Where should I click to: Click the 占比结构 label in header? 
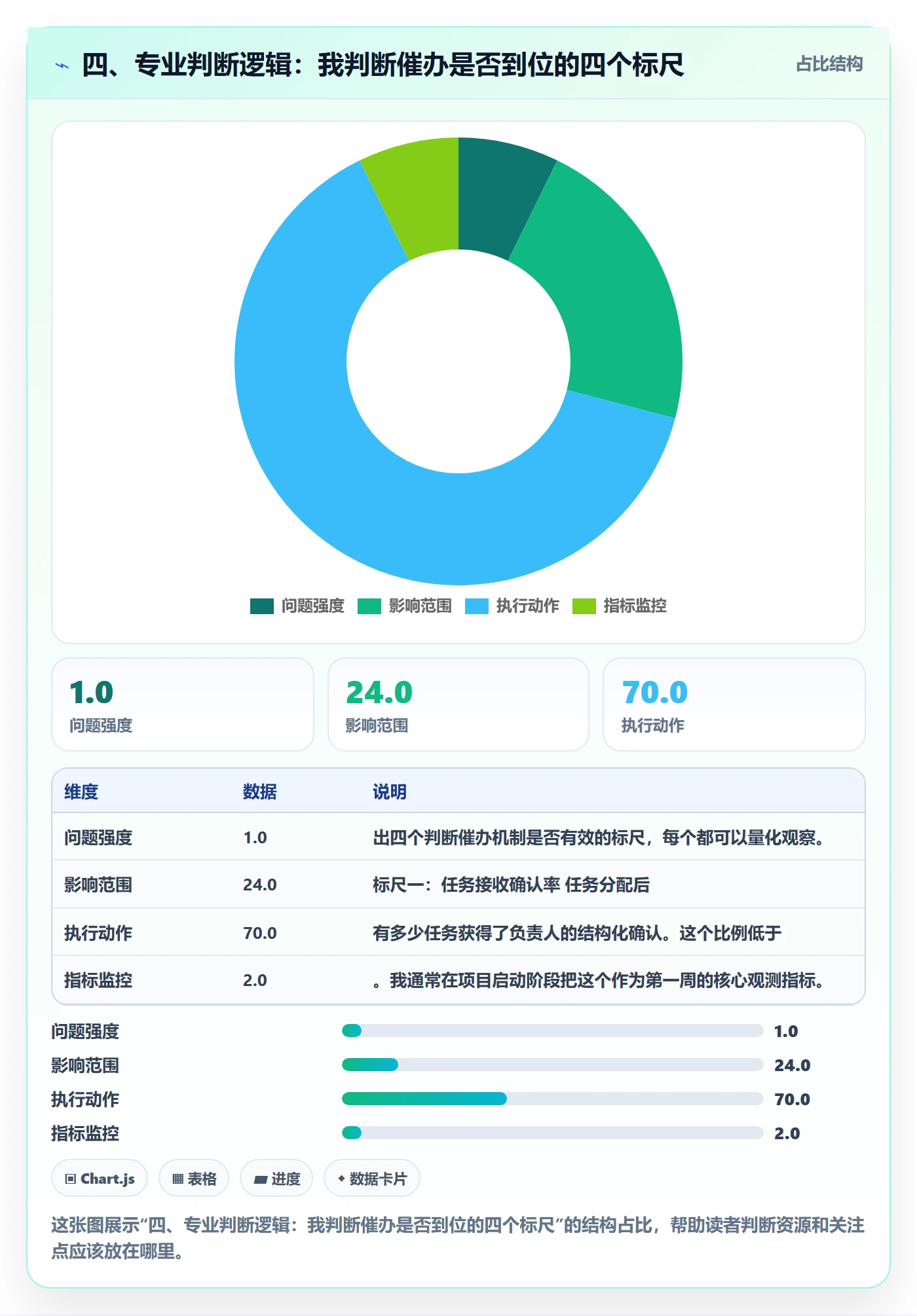point(829,64)
